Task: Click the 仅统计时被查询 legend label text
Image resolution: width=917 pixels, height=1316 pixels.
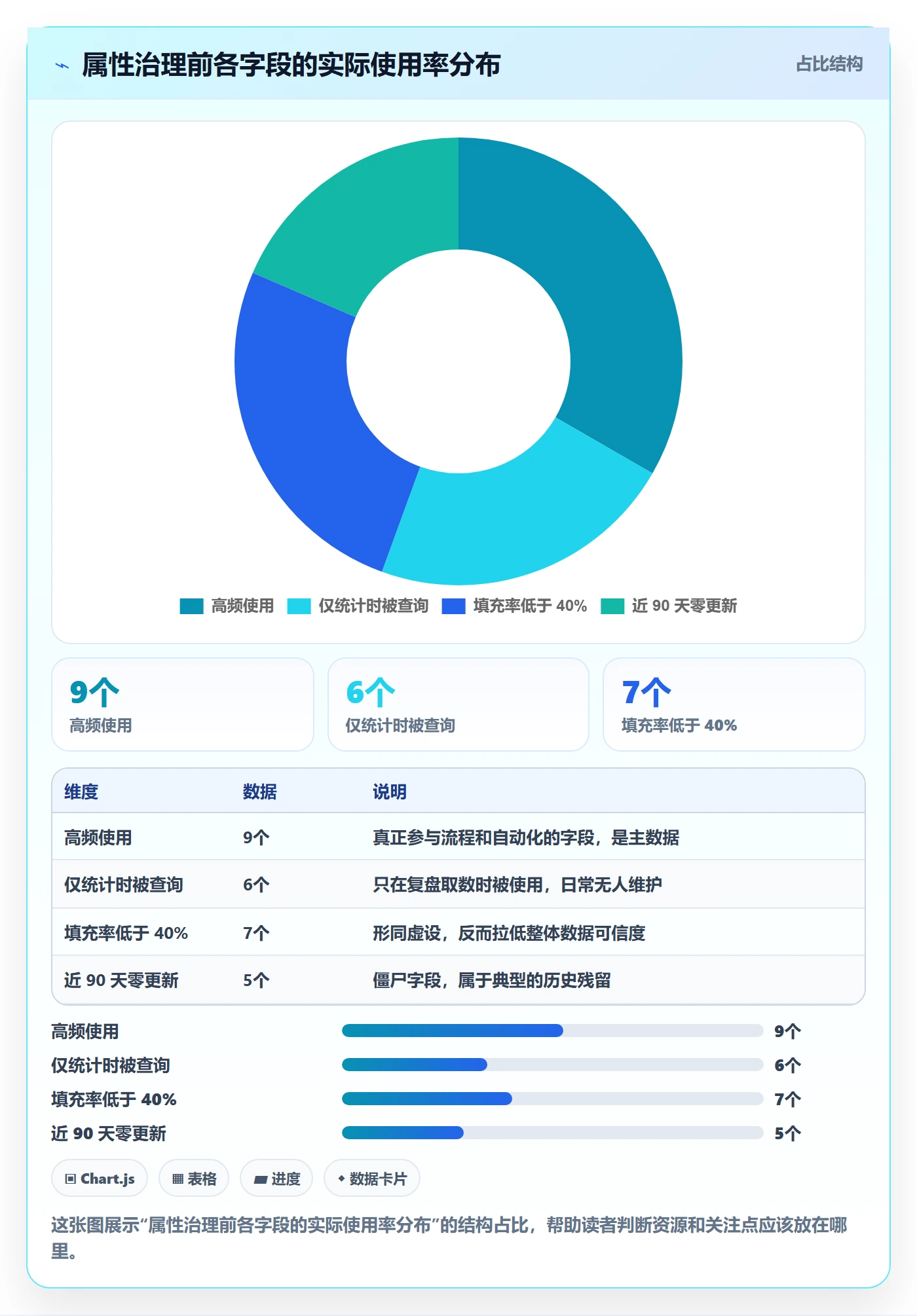Action: pyautogui.click(x=373, y=606)
